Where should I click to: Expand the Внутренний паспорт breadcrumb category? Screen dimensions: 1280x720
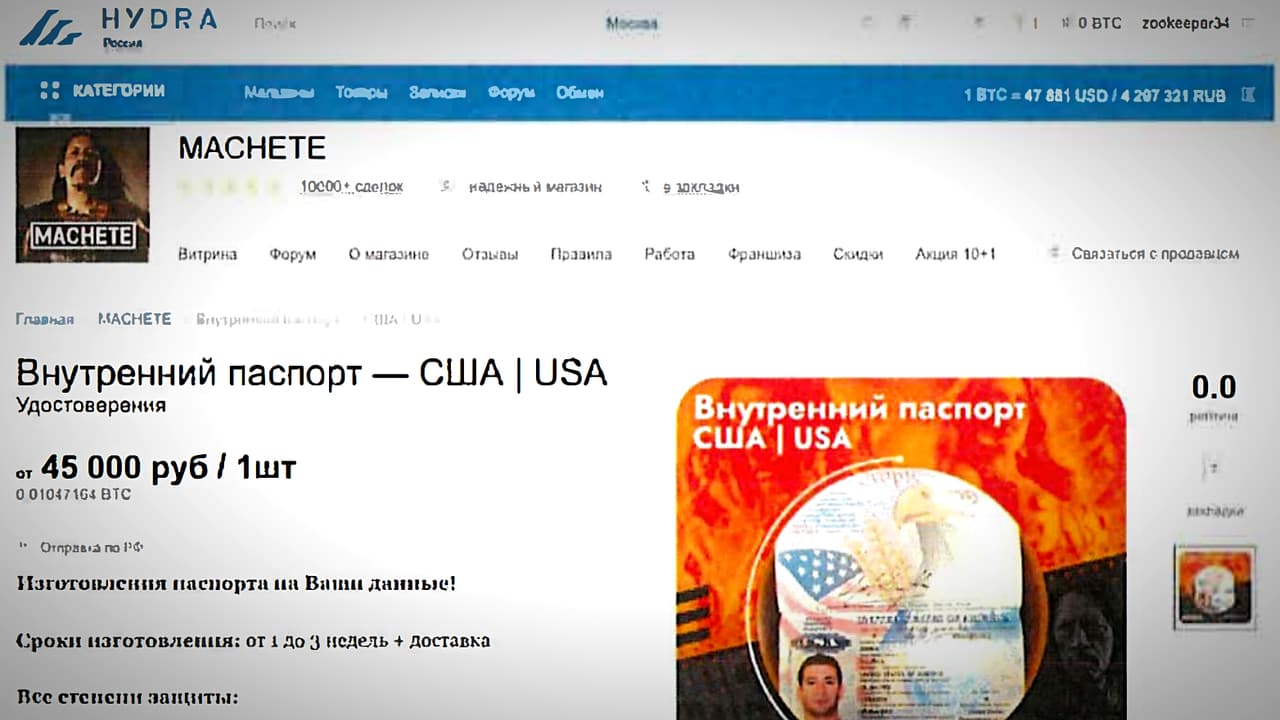point(268,318)
